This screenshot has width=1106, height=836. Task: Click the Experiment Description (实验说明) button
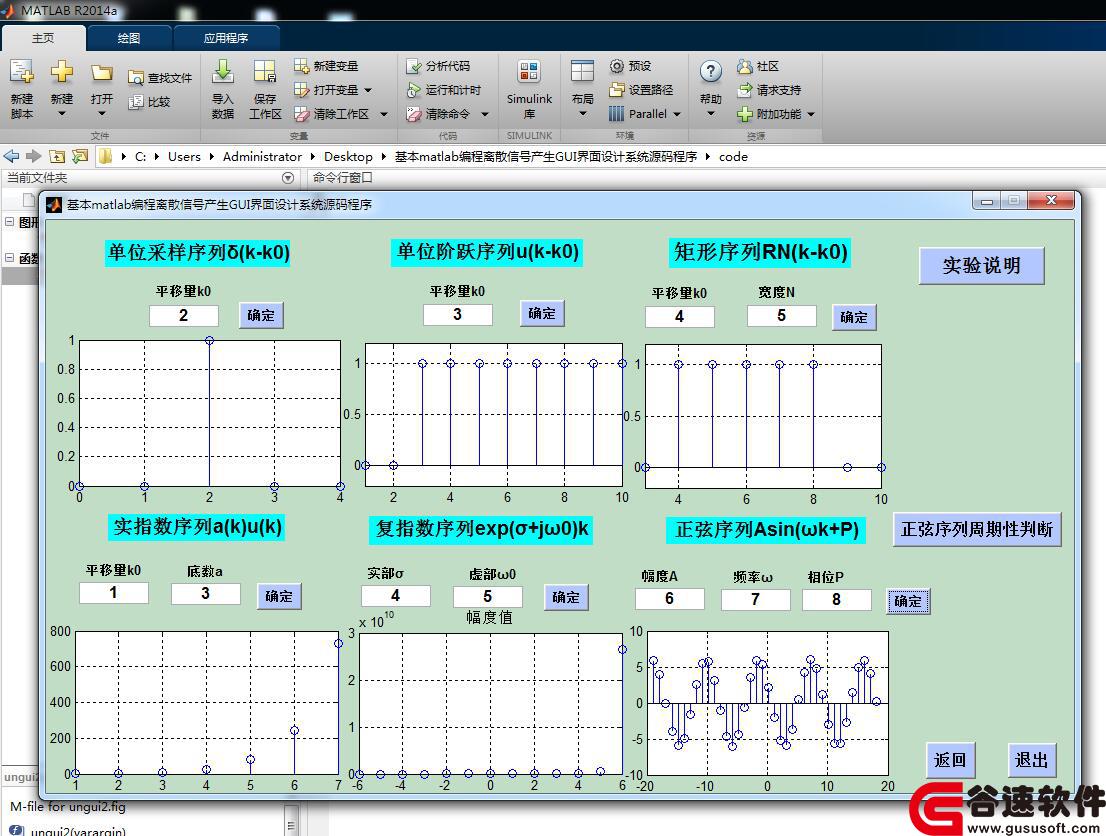pos(981,266)
